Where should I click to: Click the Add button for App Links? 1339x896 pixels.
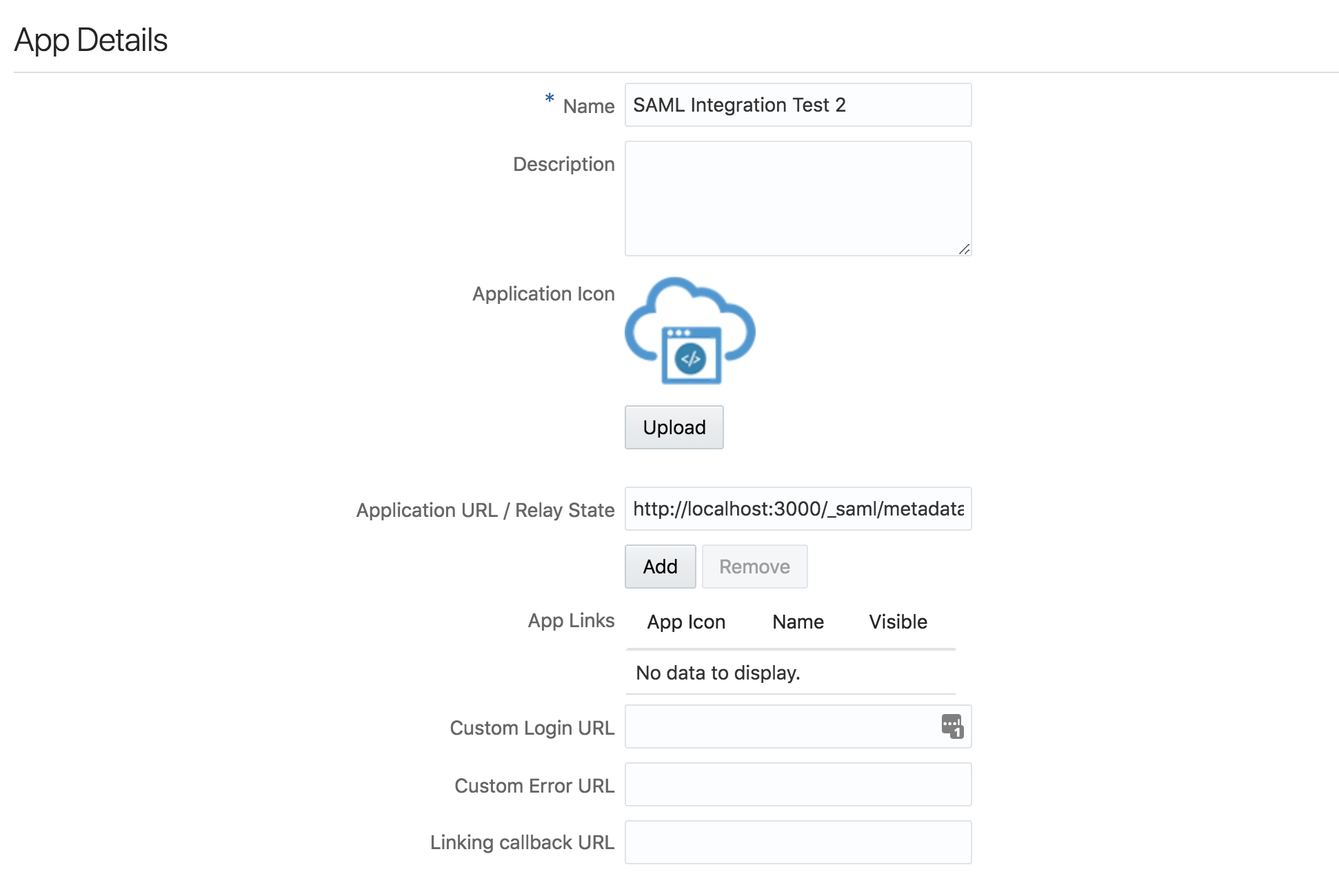(x=660, y=567)
